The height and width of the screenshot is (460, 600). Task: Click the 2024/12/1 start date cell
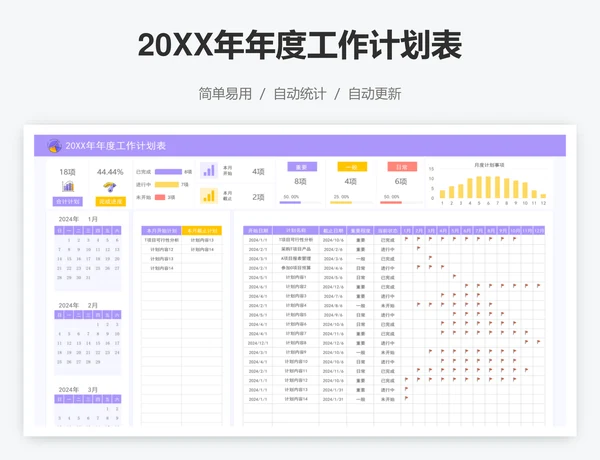click(x=258, y=343)
